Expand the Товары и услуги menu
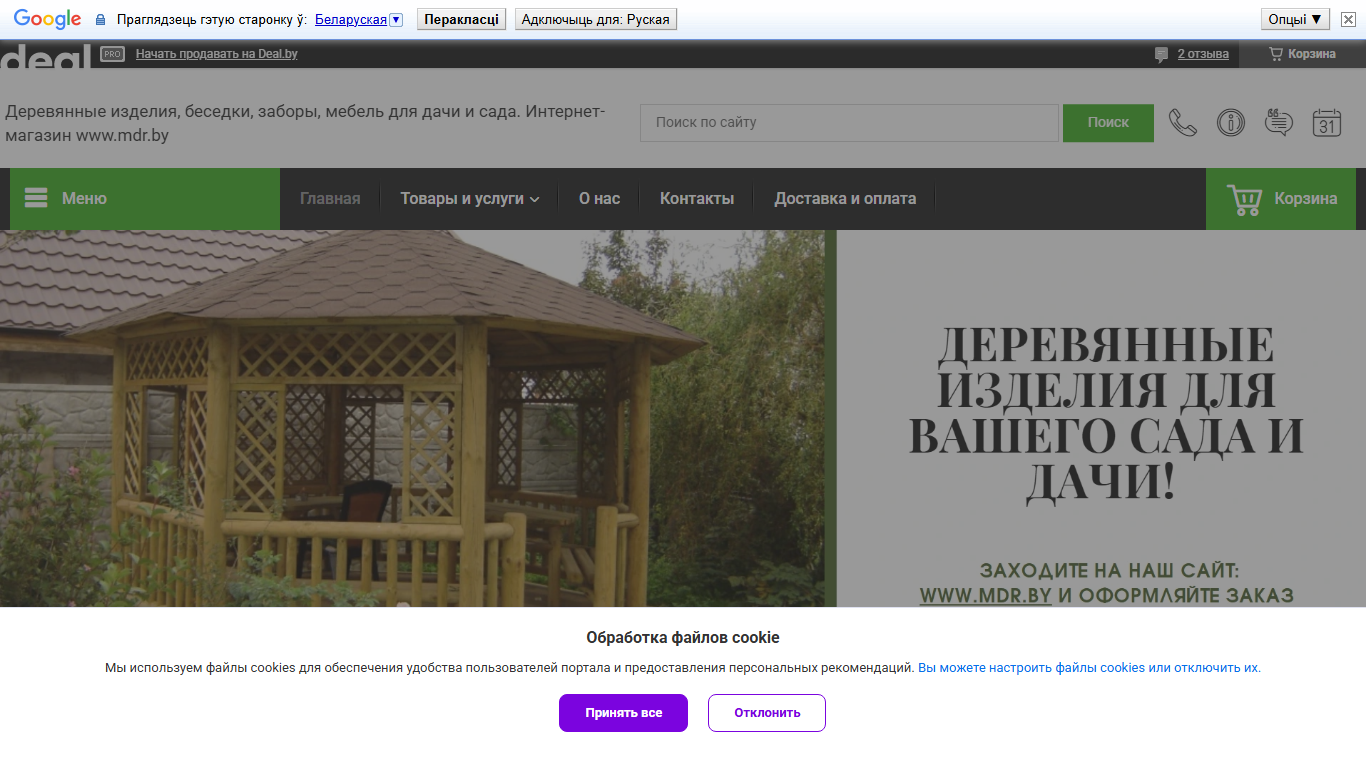 [x=470, y=199]
